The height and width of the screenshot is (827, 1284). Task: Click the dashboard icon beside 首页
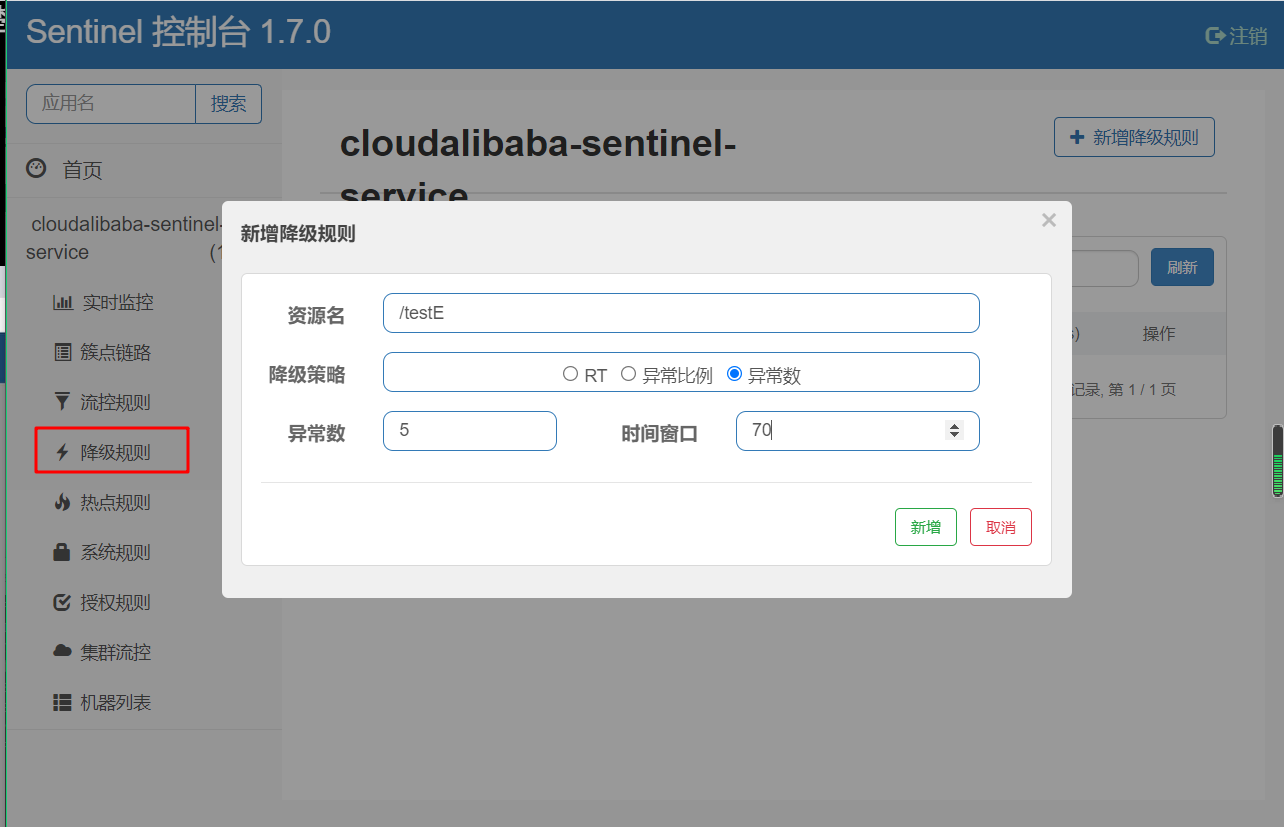point(36,169)
